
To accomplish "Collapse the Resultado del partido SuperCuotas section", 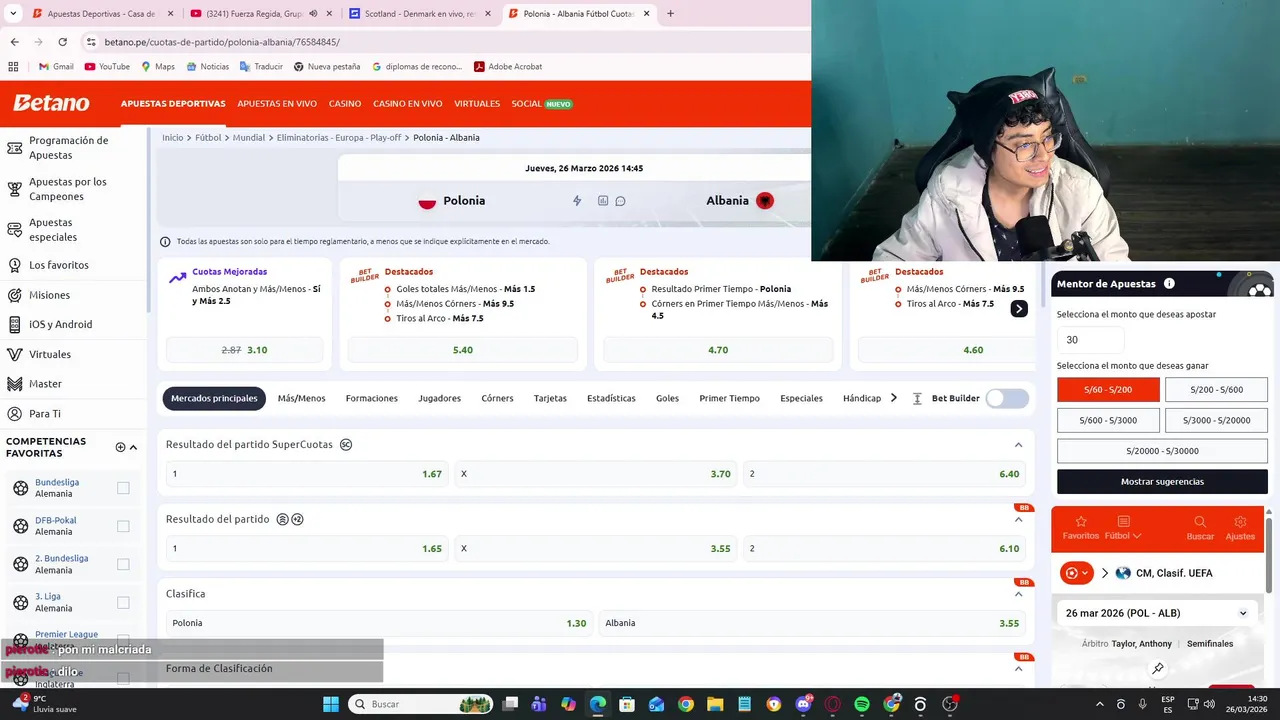I will tap(1018, 445).
